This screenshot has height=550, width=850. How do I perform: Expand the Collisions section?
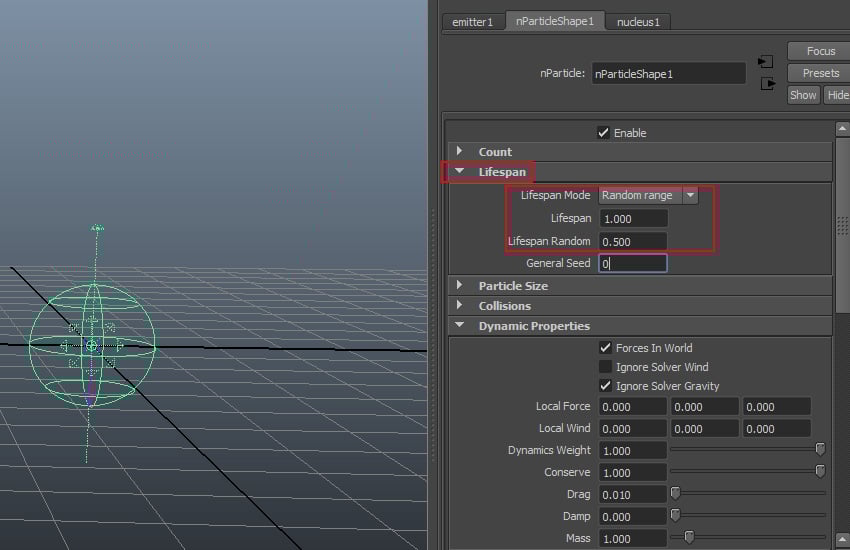[460, 305]
